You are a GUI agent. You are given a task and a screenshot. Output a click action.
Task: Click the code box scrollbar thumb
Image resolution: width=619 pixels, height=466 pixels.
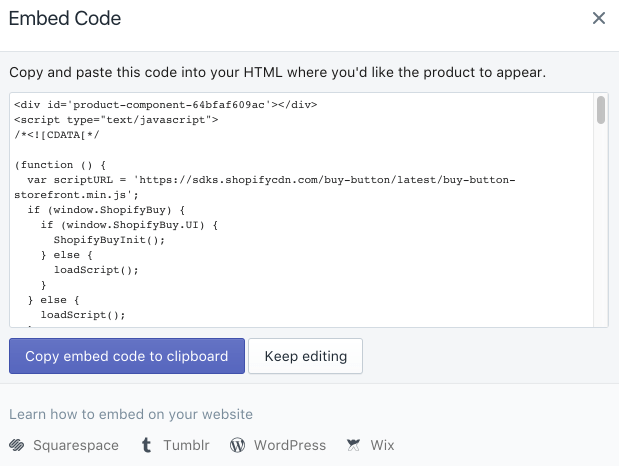pos(601,110)
